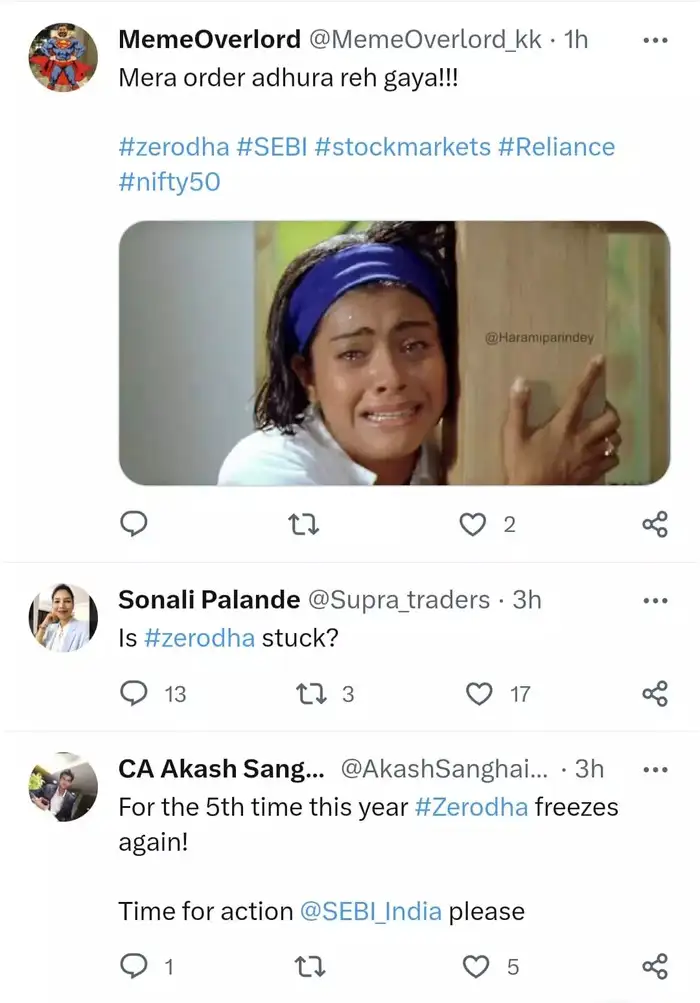Open more options on Sonali Palande's tweet
700x1003 pixels.
pos(656,600)
